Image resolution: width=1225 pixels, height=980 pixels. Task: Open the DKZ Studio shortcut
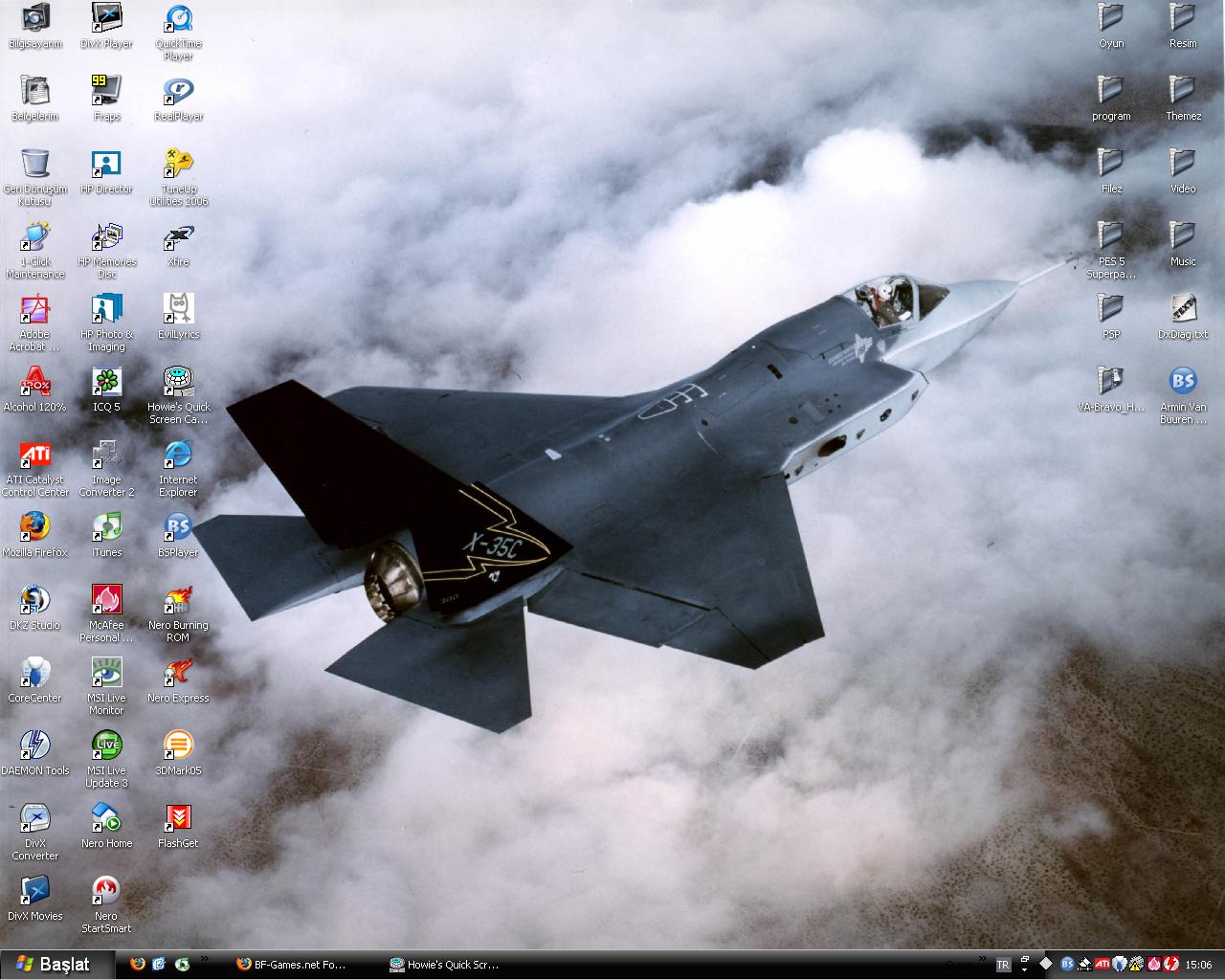35,609
